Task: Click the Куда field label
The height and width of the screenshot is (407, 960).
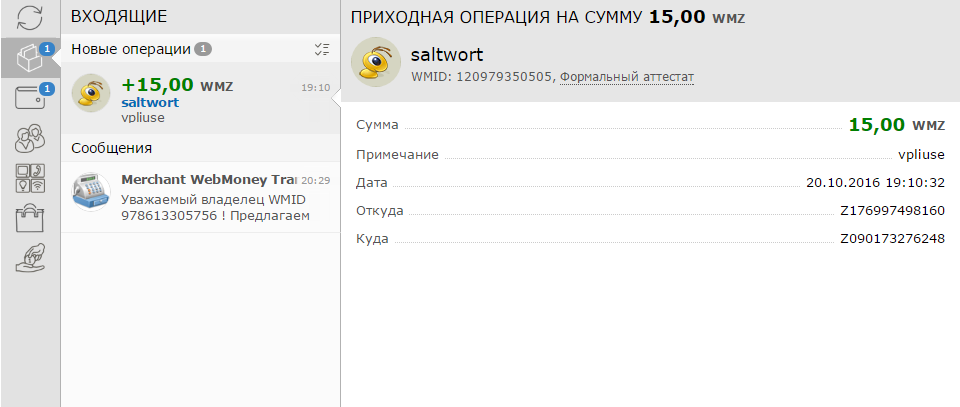Action: click(x=372, y=239)
